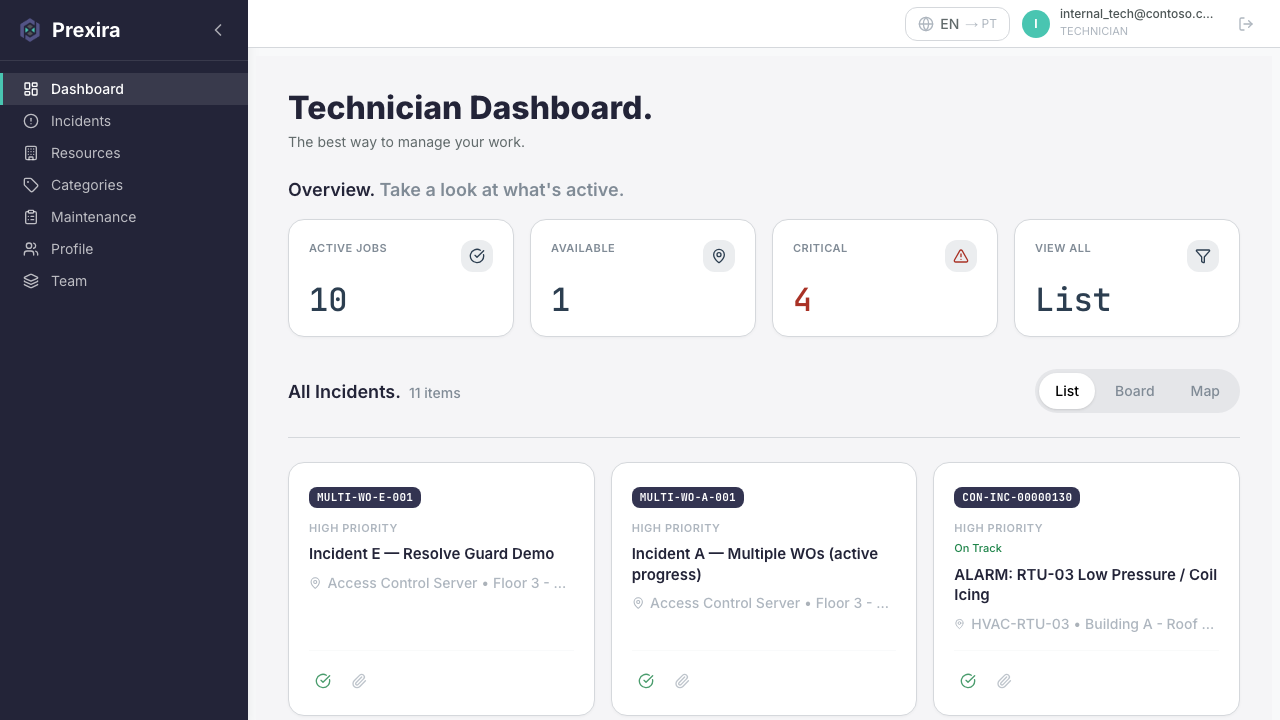
Task: Click the Resources building icon
Action: [x=31, y=153]
